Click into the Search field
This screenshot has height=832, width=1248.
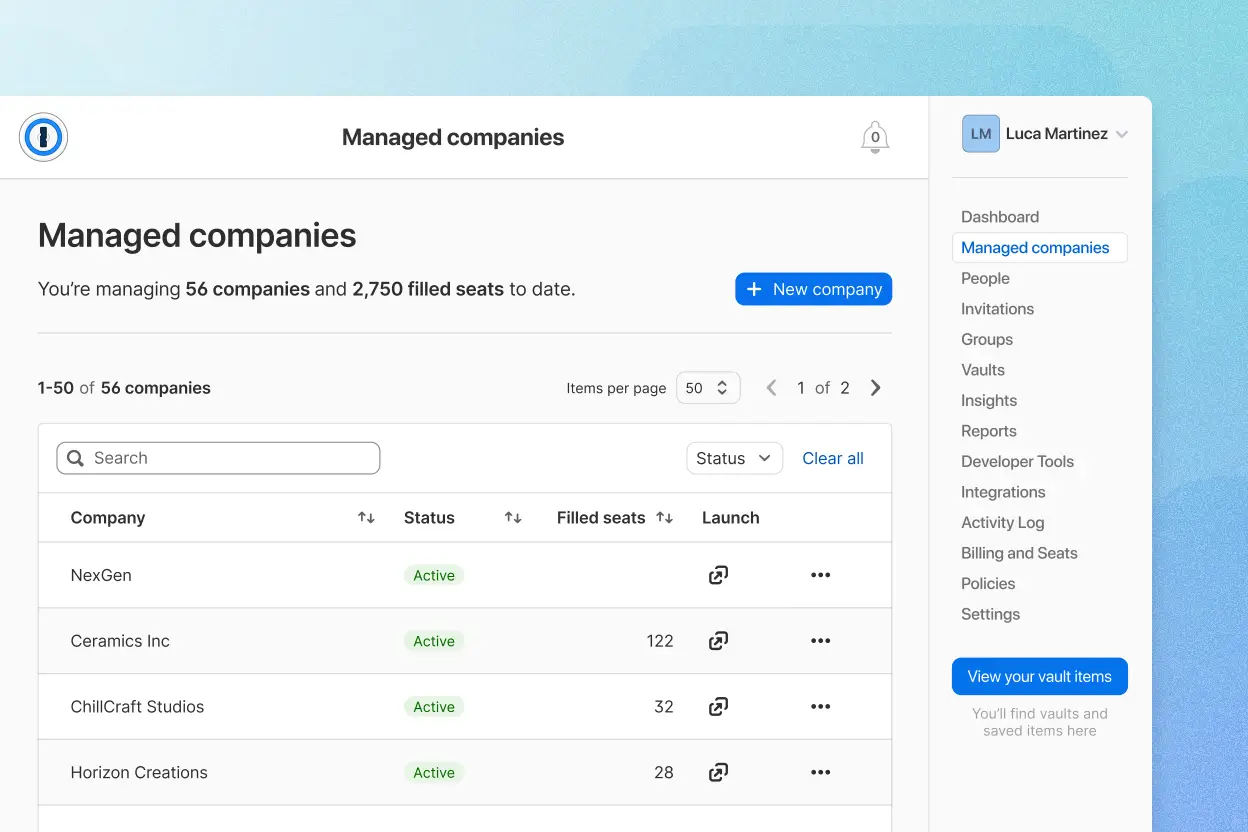click(x=218, y=458)
